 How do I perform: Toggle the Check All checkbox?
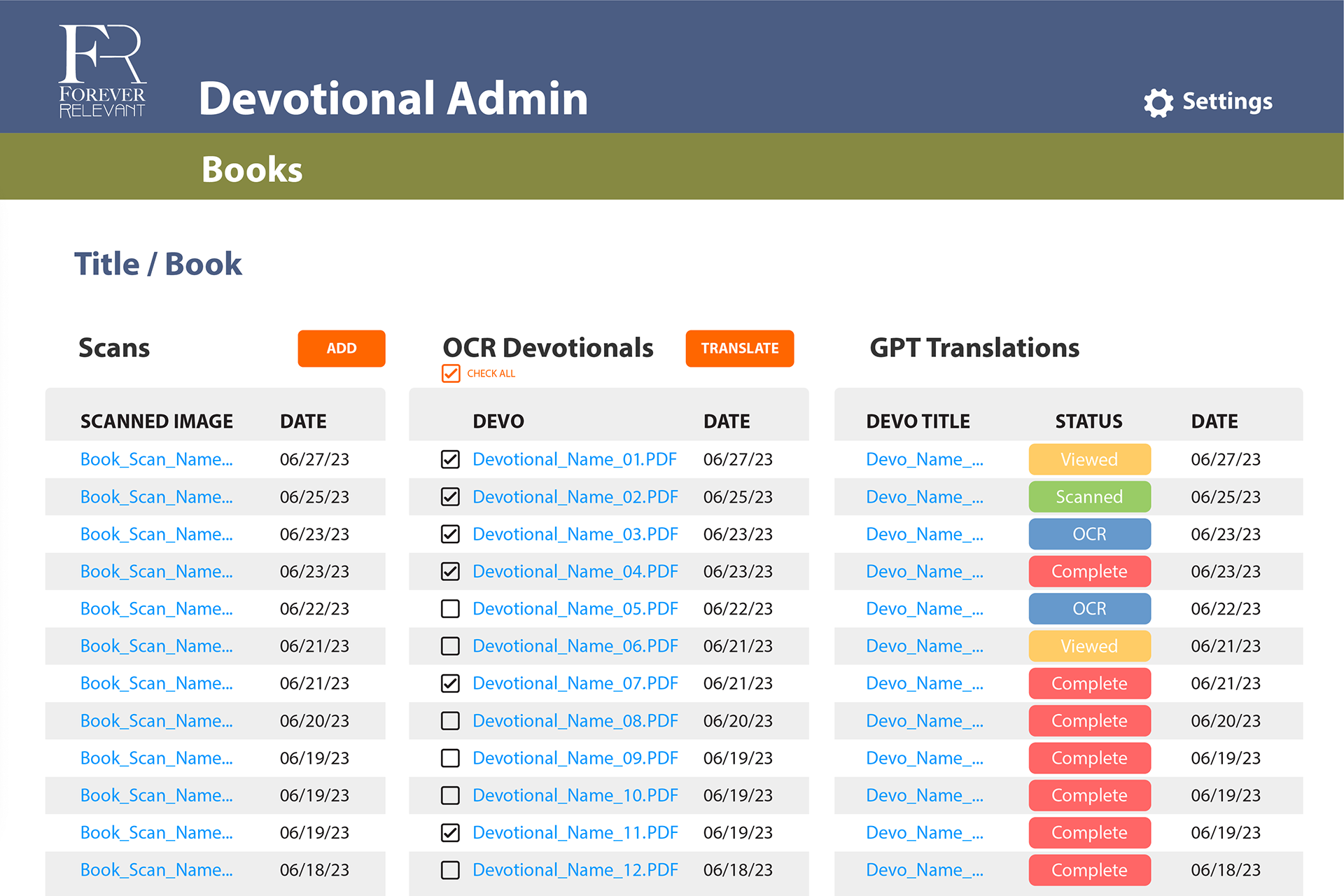pyautogui.click(x=451, y=373)
